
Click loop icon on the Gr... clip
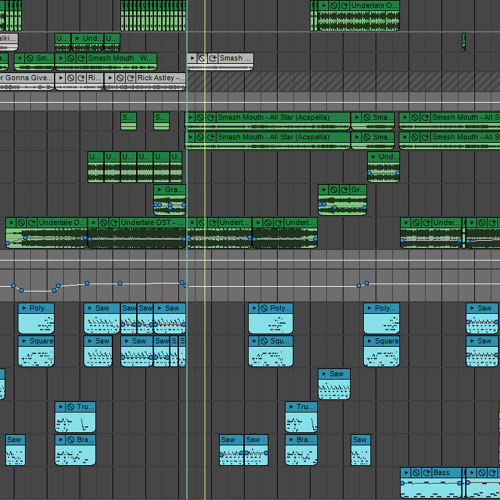[344, 190]
